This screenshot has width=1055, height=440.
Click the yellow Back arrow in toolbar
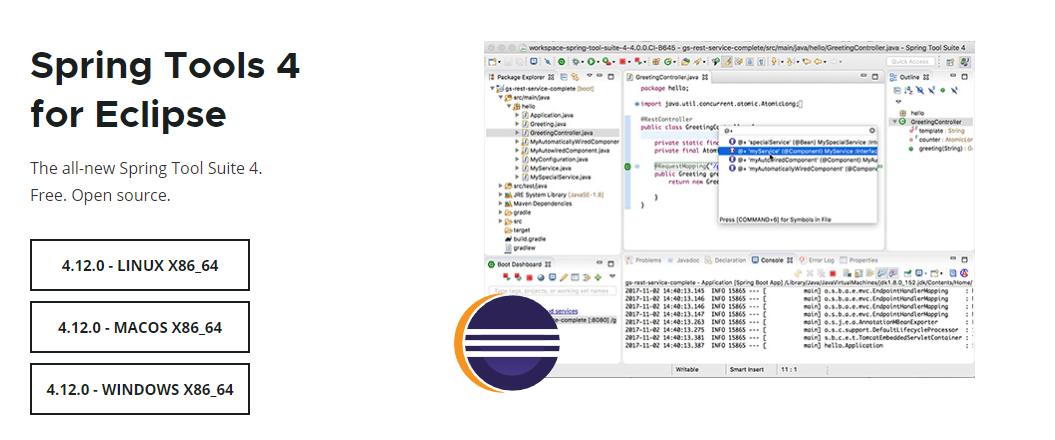pyautogui.click(x=818, y=61)
